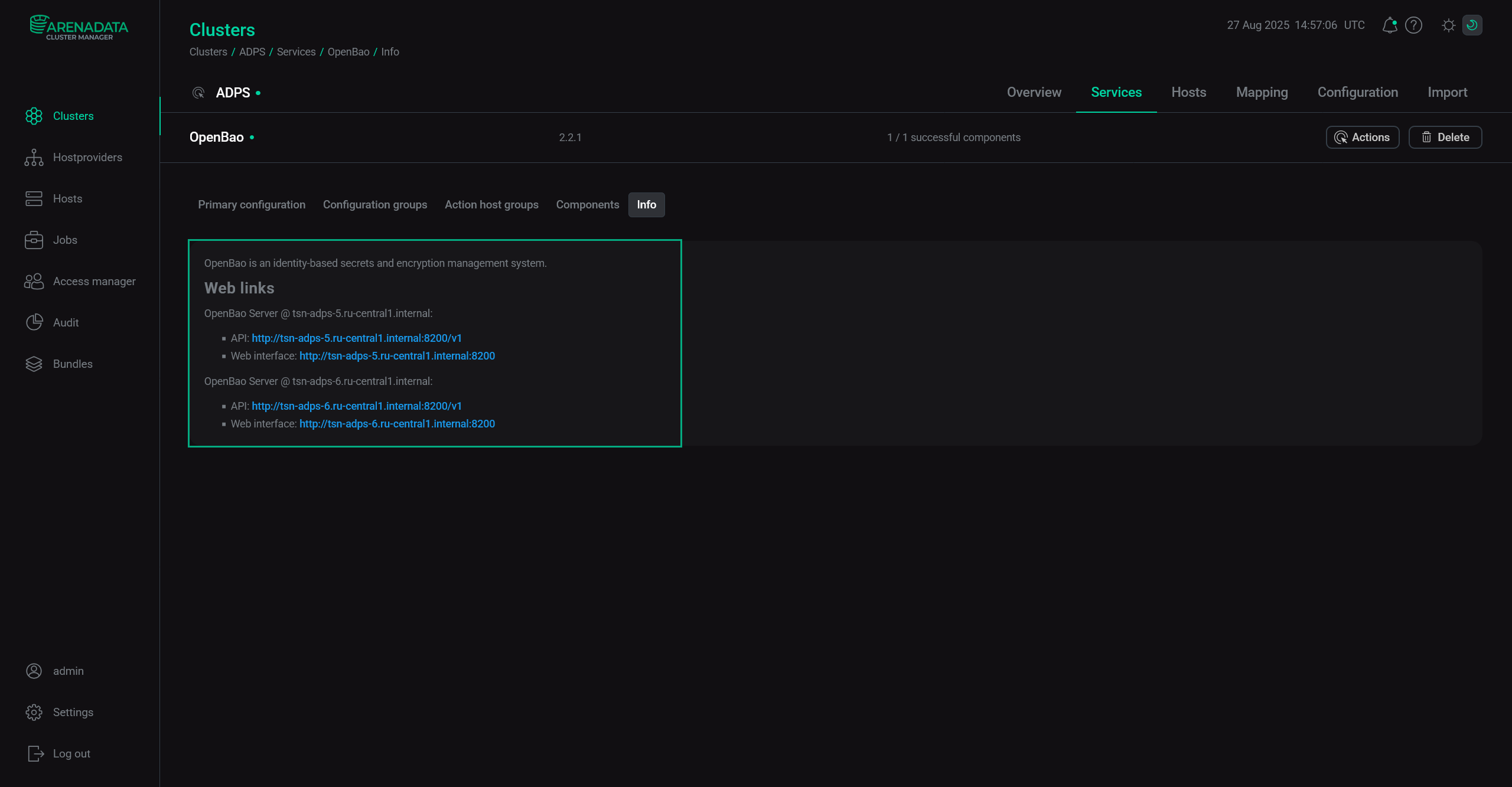Switch to the Components sub-tab
Screen dimensions: 1512x787
588,205
